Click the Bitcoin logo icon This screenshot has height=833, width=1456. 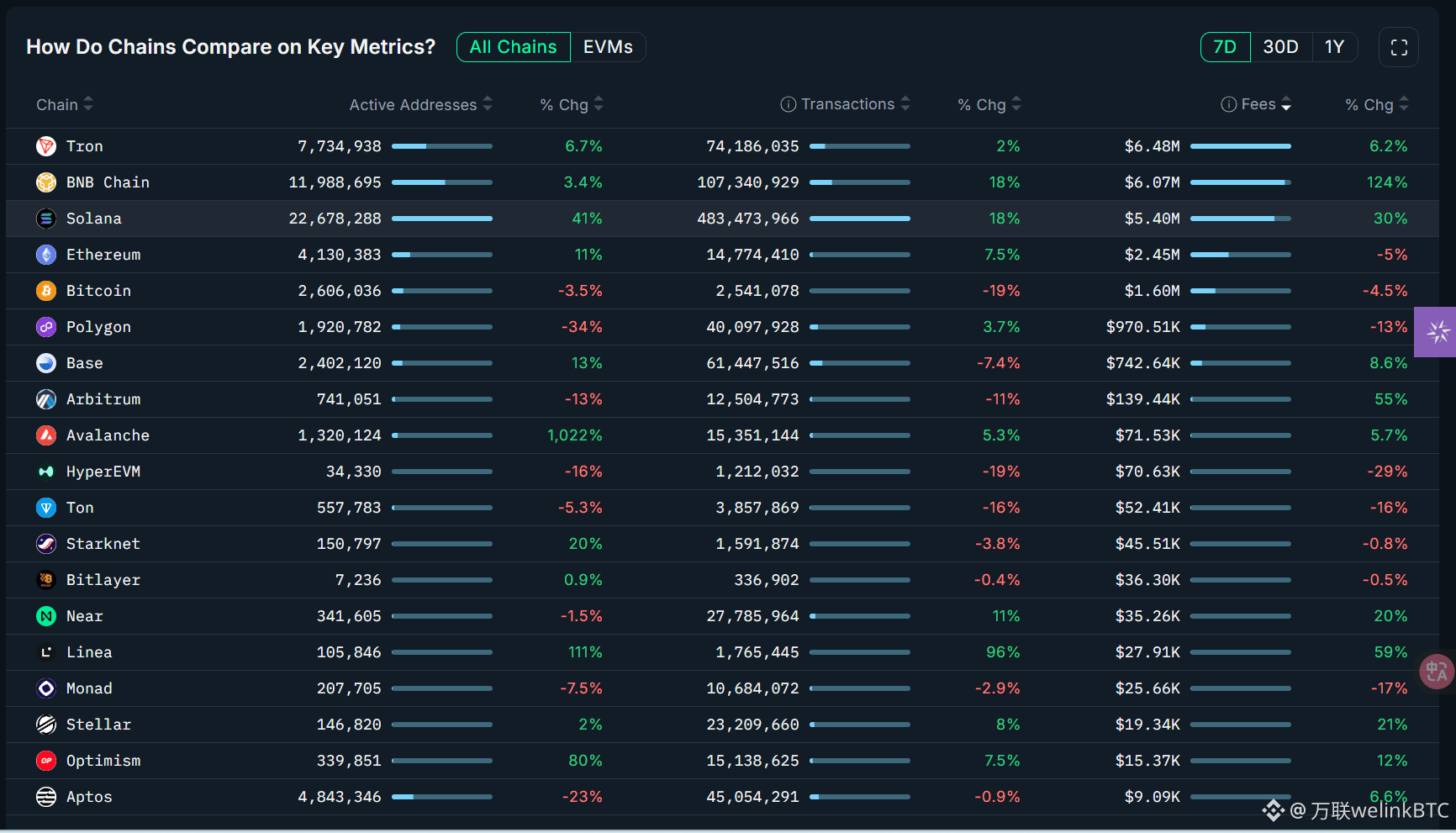[x=46, y=291]
